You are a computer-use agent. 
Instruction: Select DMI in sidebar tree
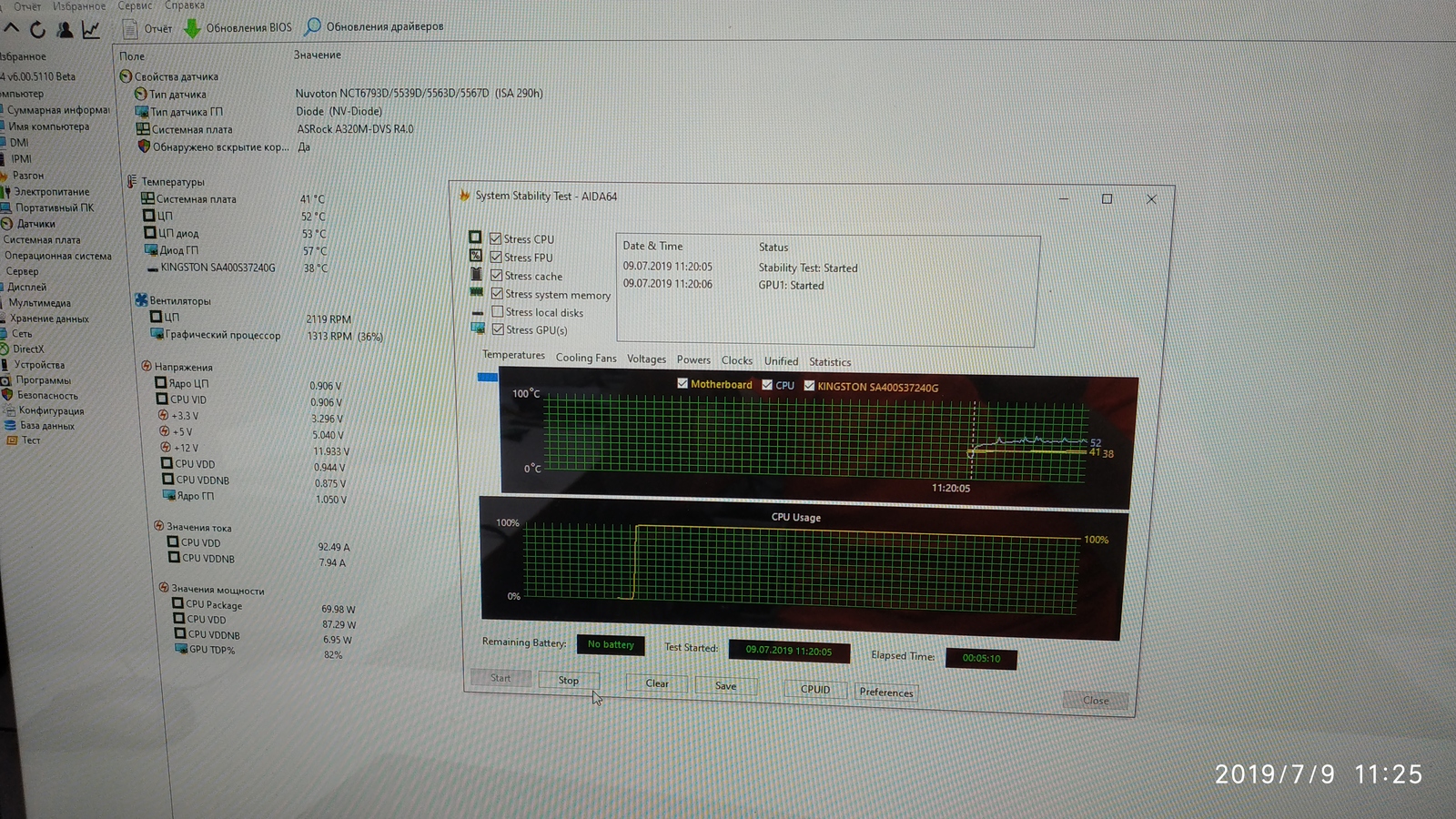(x=15, y=142)
